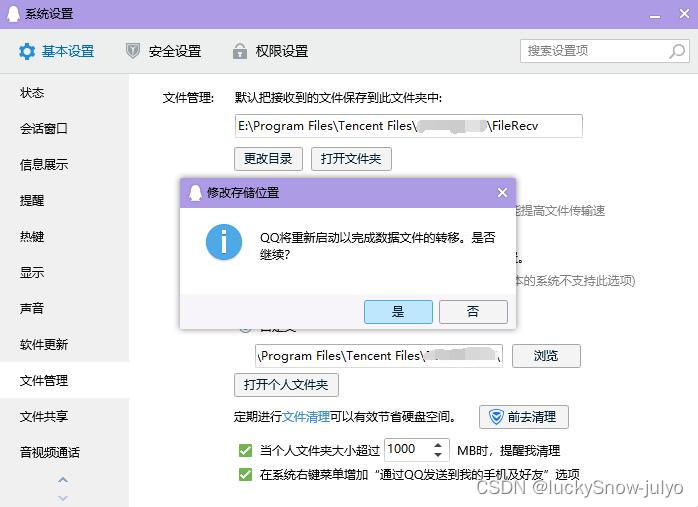Image resolution: width=698 pixels, height=507 pixels.
Task: Click the 搜索设置项 search field
Action: click(605, 51)
